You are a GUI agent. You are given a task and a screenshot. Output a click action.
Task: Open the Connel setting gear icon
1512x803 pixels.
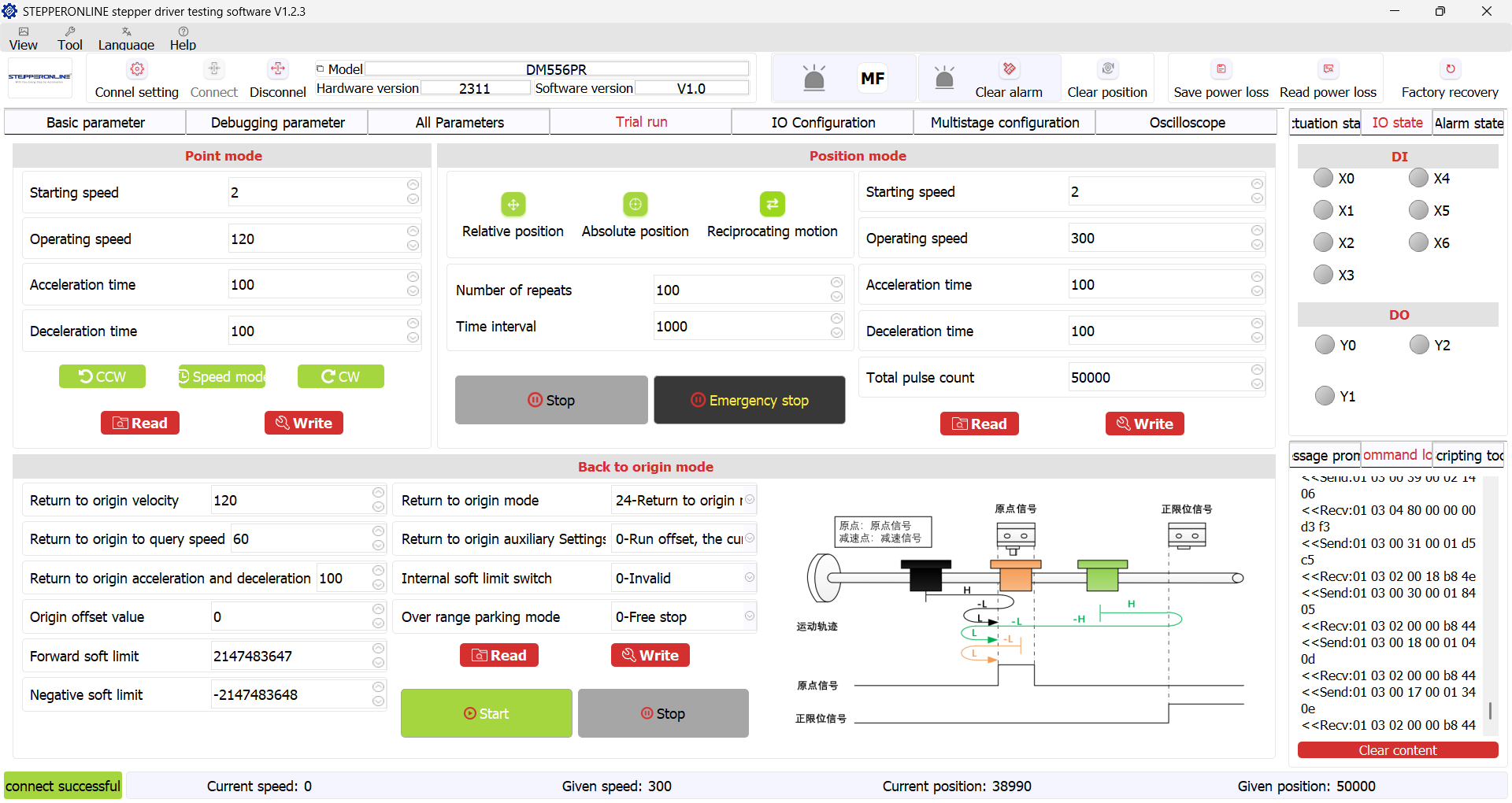[x=137, y=69]
